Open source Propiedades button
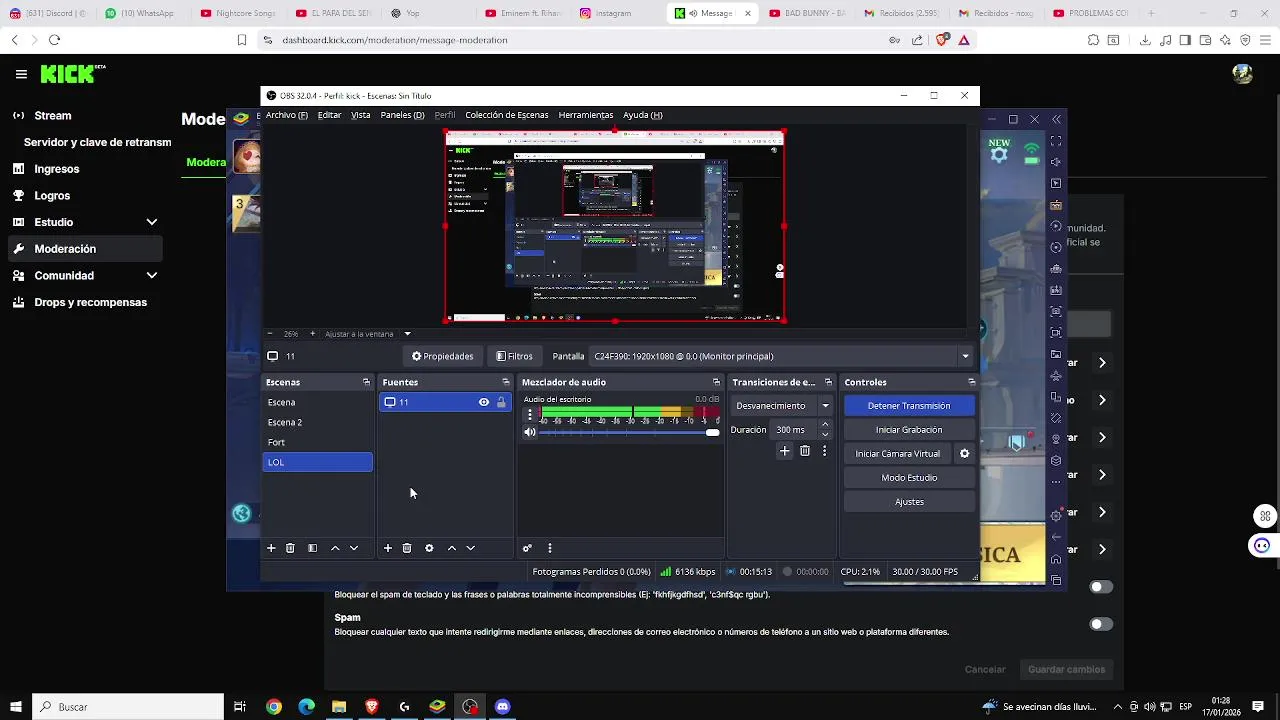The height and width of the screenshot is (720, 1280). [443, 356]
